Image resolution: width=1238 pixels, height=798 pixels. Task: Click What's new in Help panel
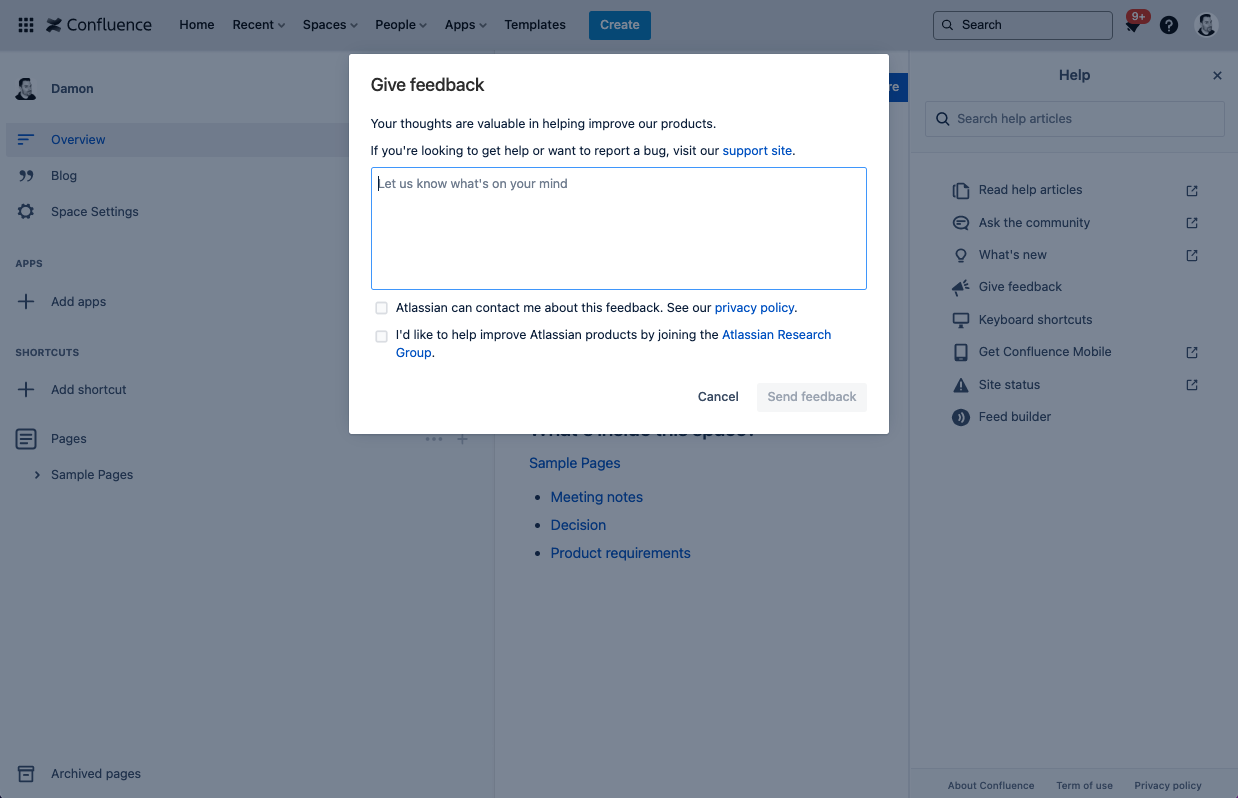[x=1013, y=255]
